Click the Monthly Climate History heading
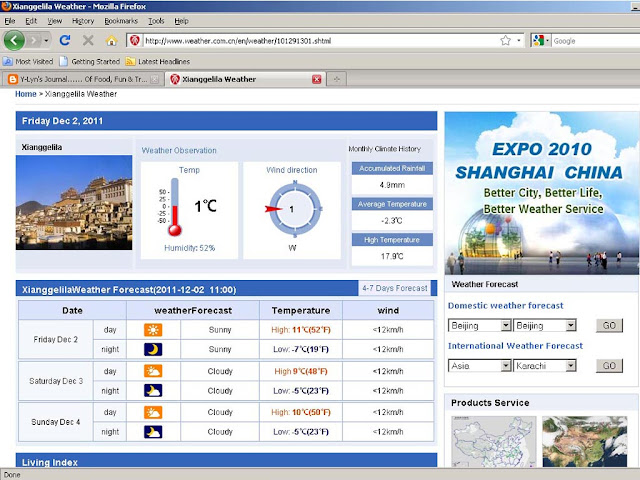640x480 pixels. coord(384,149)
